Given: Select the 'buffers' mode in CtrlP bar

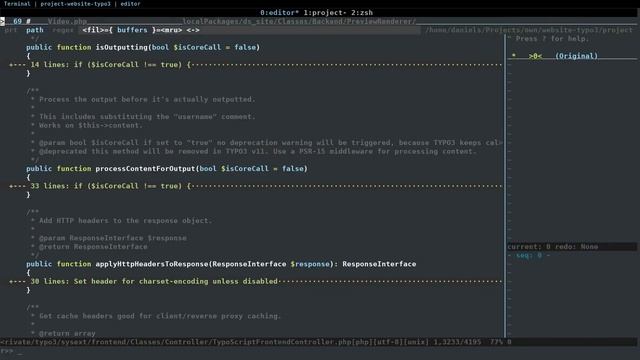Looking at the screenshot, I should click(132, 30).
